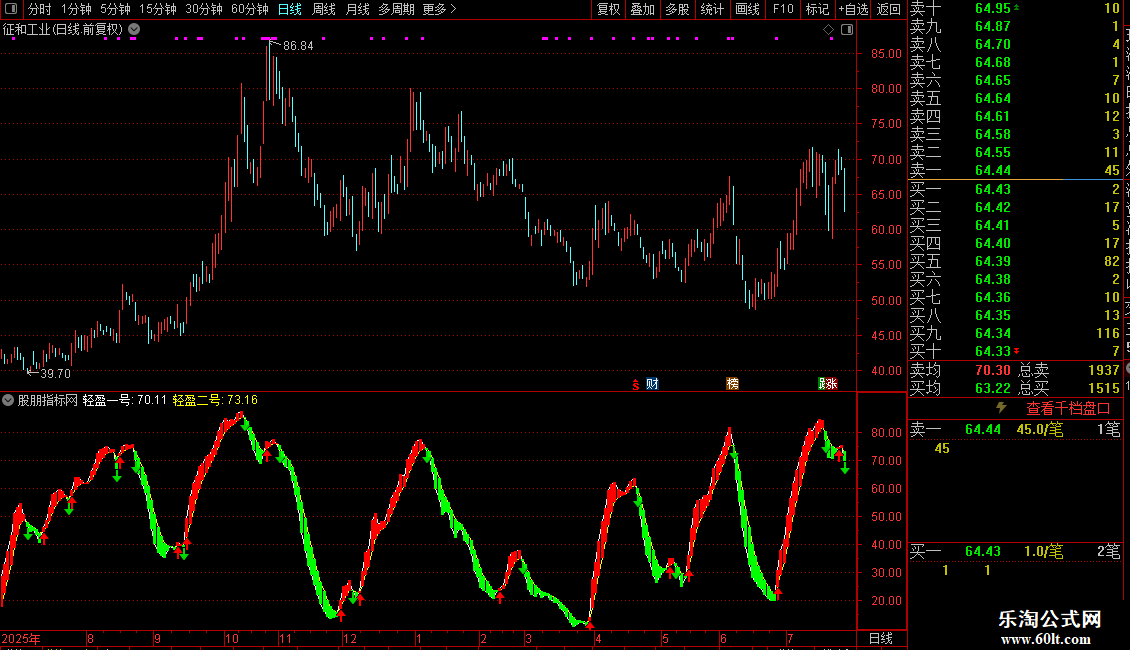Click the 财 financial report marker
The width and height of the screenshot is (1130, 650).
[652, 384]
